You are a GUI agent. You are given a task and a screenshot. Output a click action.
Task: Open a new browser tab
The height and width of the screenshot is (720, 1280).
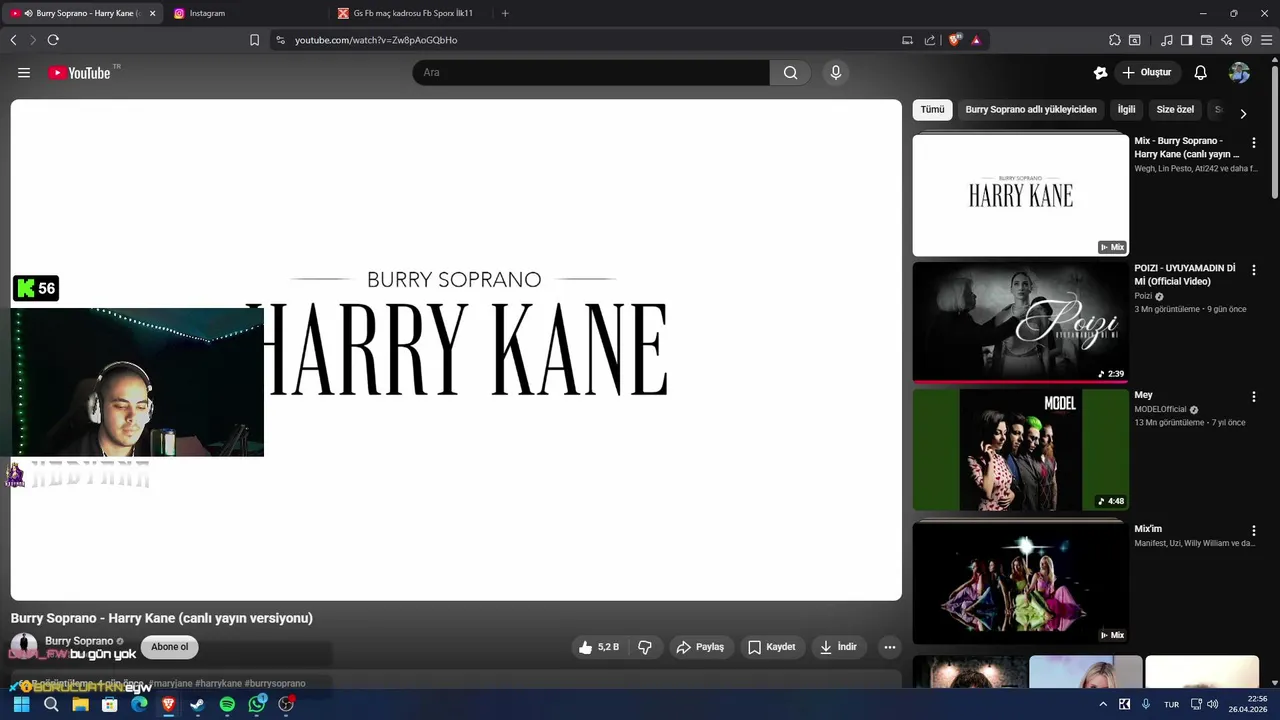505,13
